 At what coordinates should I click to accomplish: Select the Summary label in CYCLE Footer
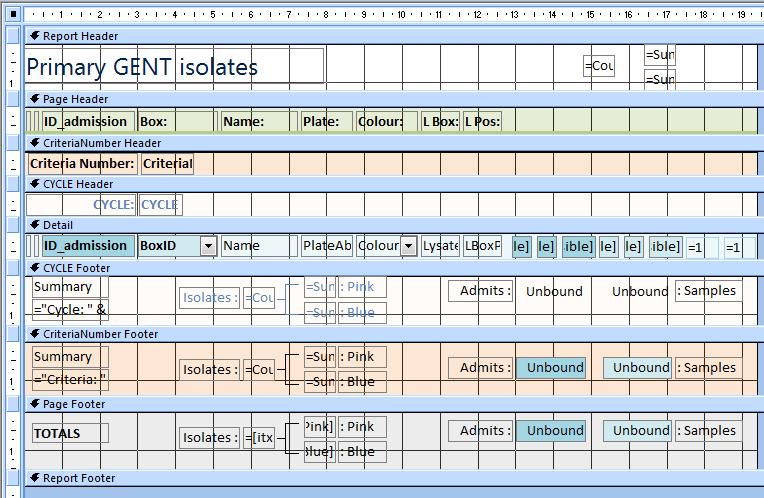coord(70,287)
